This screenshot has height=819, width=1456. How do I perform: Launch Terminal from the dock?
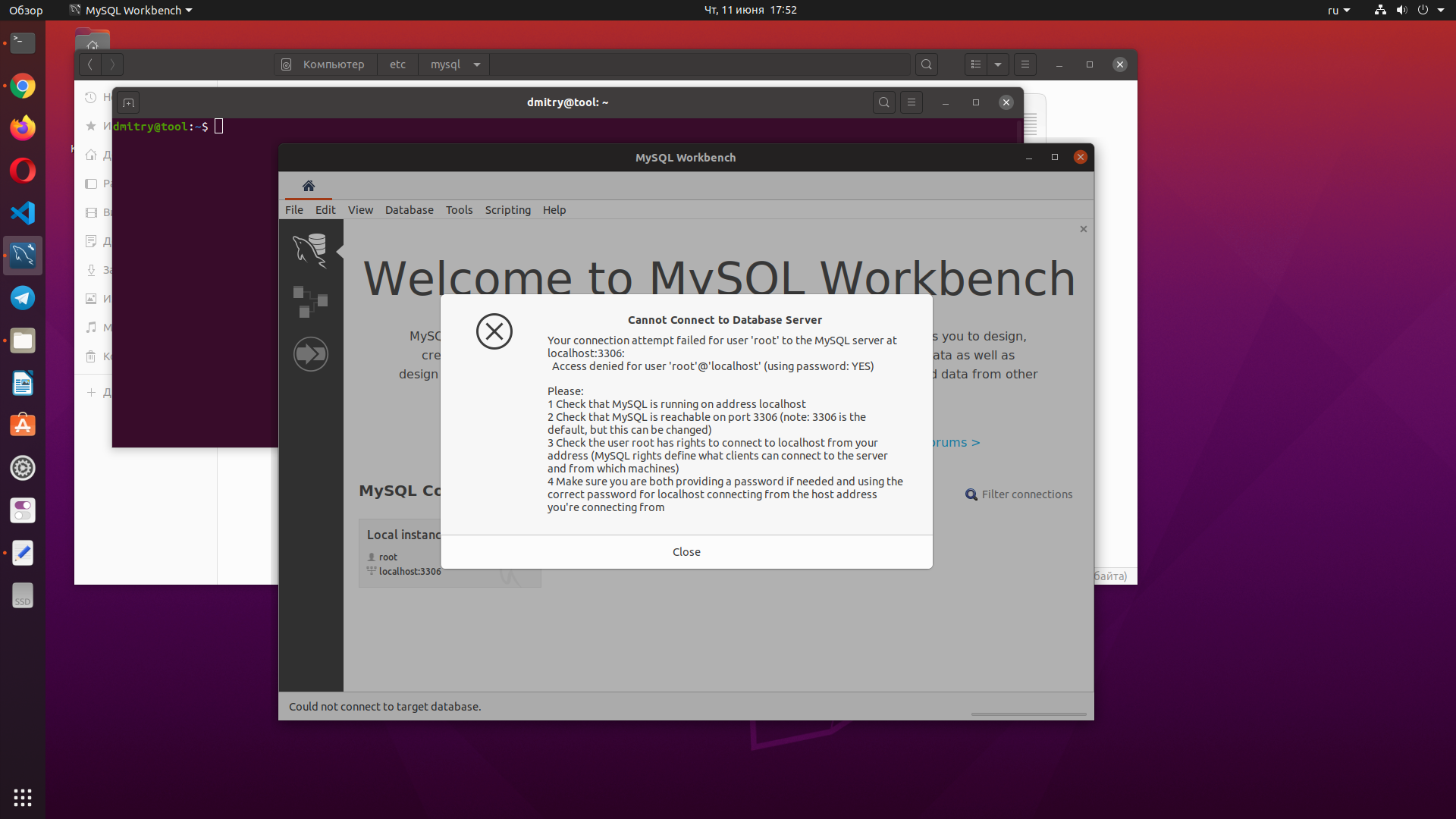click(23, 43)
